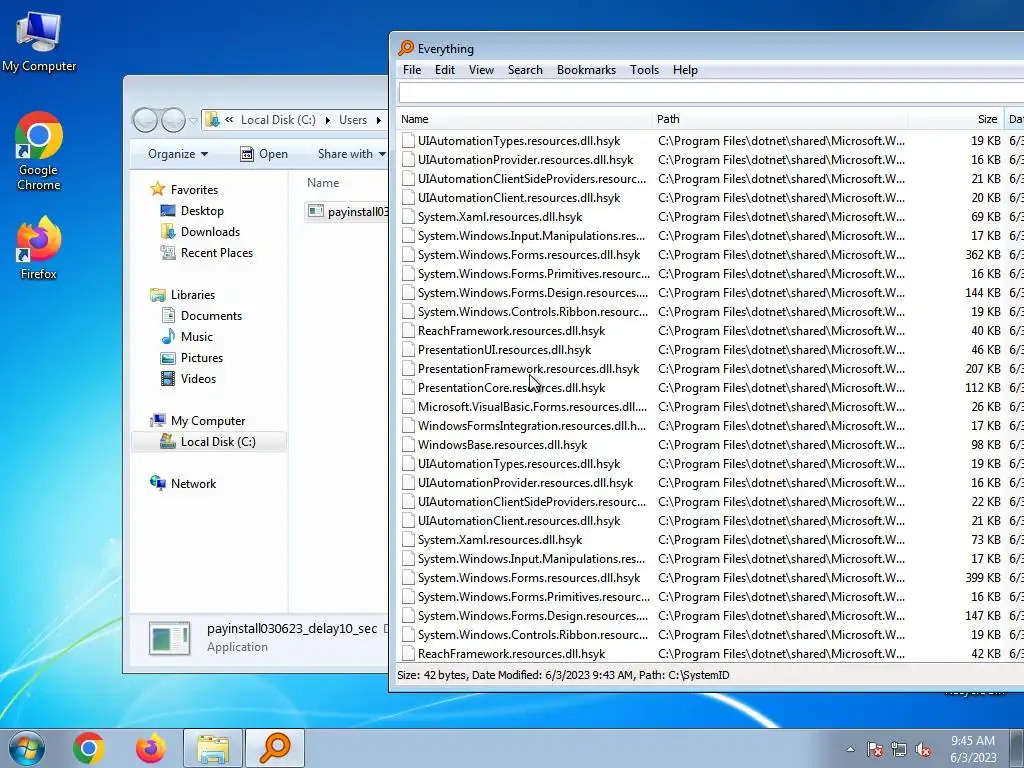Click Firefox icon in the taskbar

[x=150, y=748]
